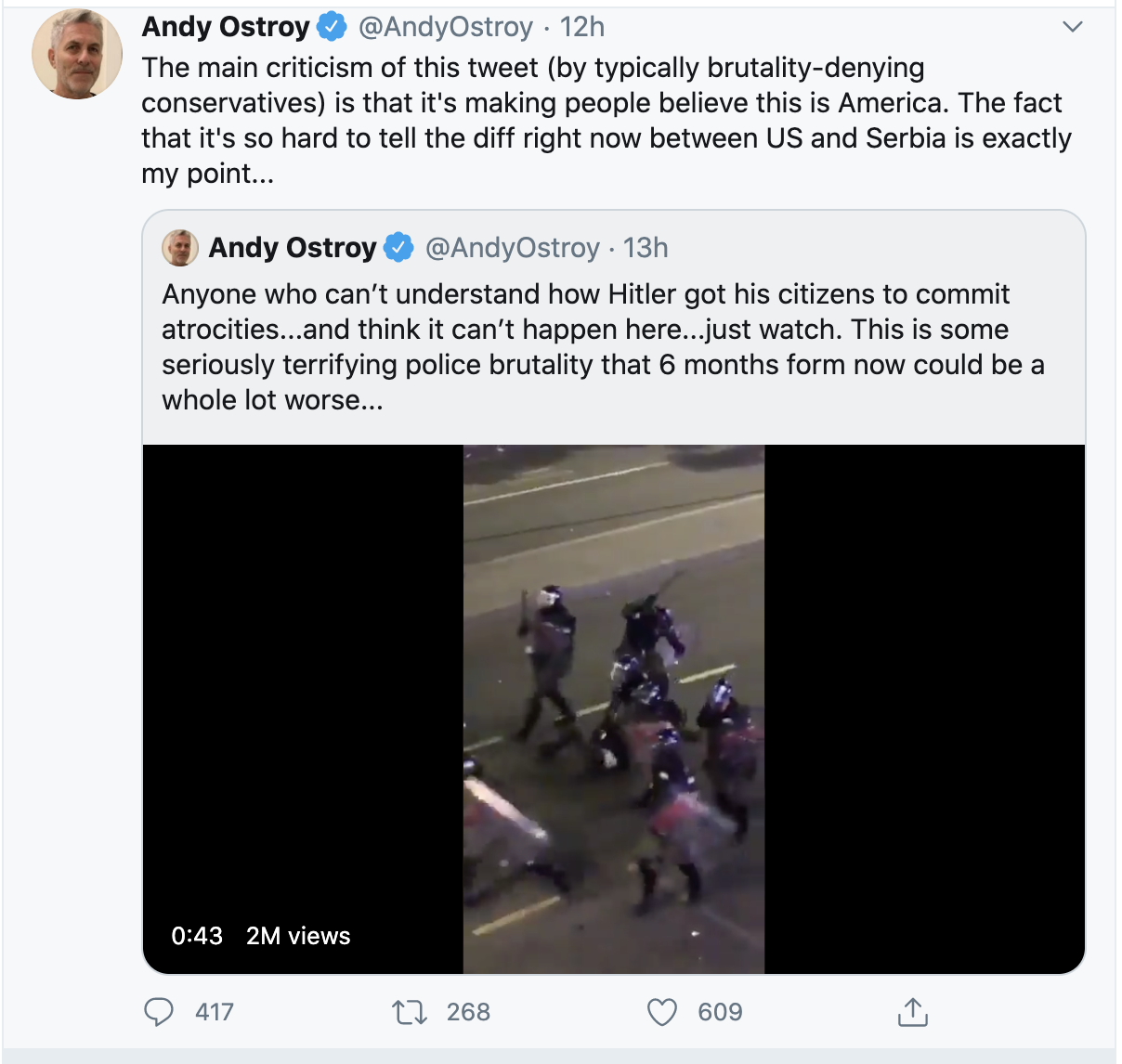Click the 2M views counter on video
This screenshot has height=1064, width=1122.
(298, 936)
